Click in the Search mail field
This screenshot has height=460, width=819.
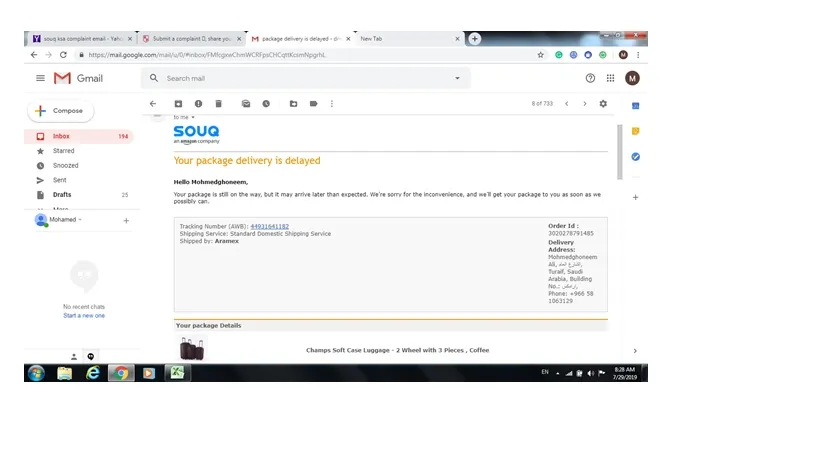point(308,78)
